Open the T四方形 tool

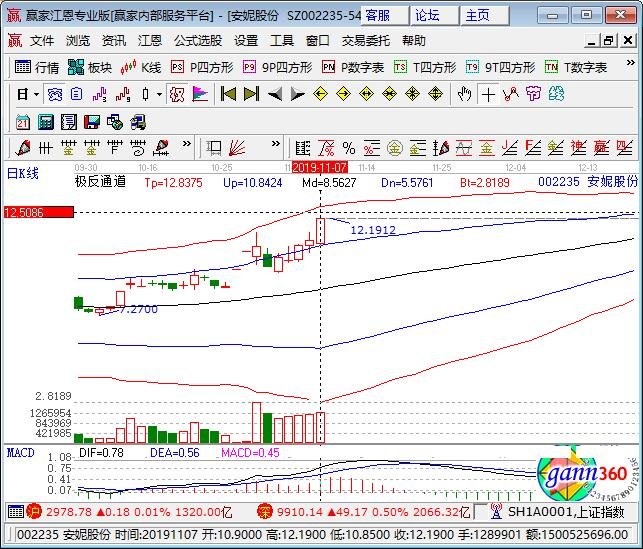pyautogui.click(x=425, y=67)
